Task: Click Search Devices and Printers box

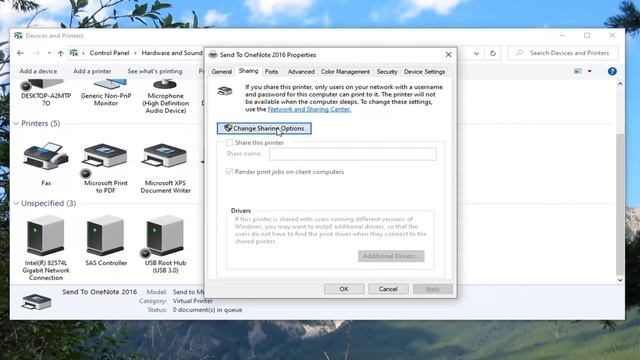Action: click(x=563, y=53)
